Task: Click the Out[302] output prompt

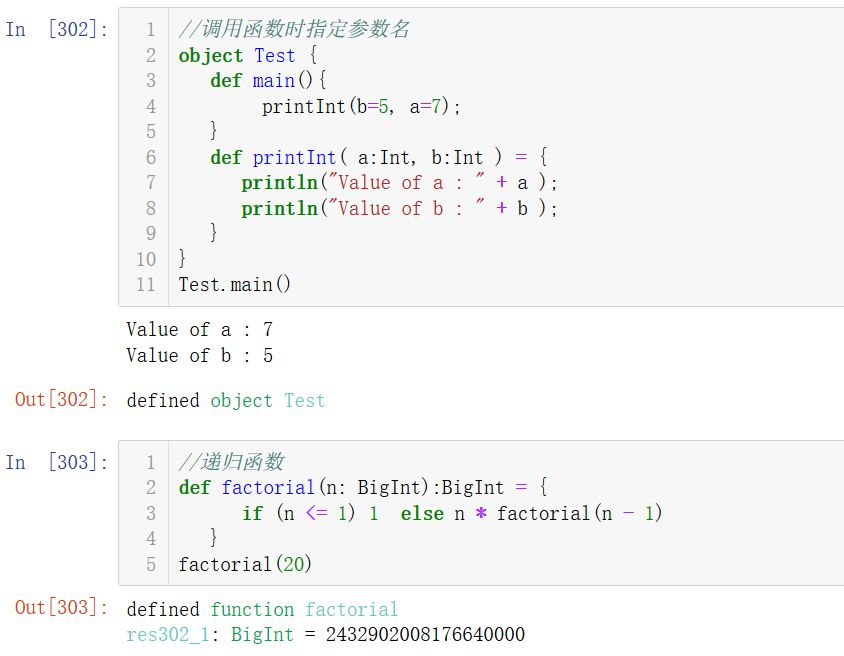Action: tap(61, 400)
